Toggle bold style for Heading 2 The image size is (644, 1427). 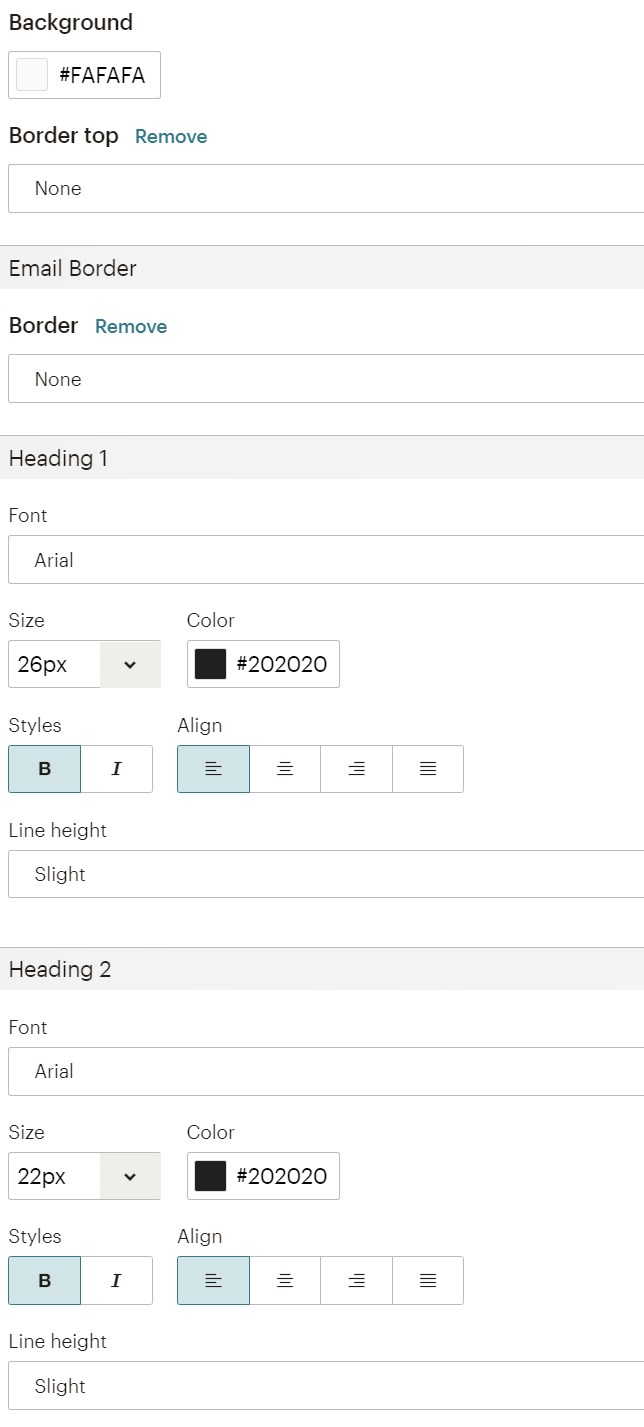point(44,1281)
